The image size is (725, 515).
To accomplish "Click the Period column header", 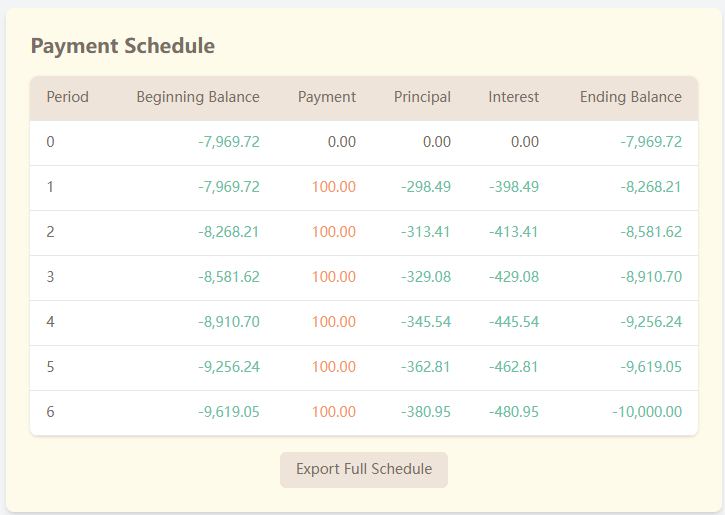I will pos(67,97).
